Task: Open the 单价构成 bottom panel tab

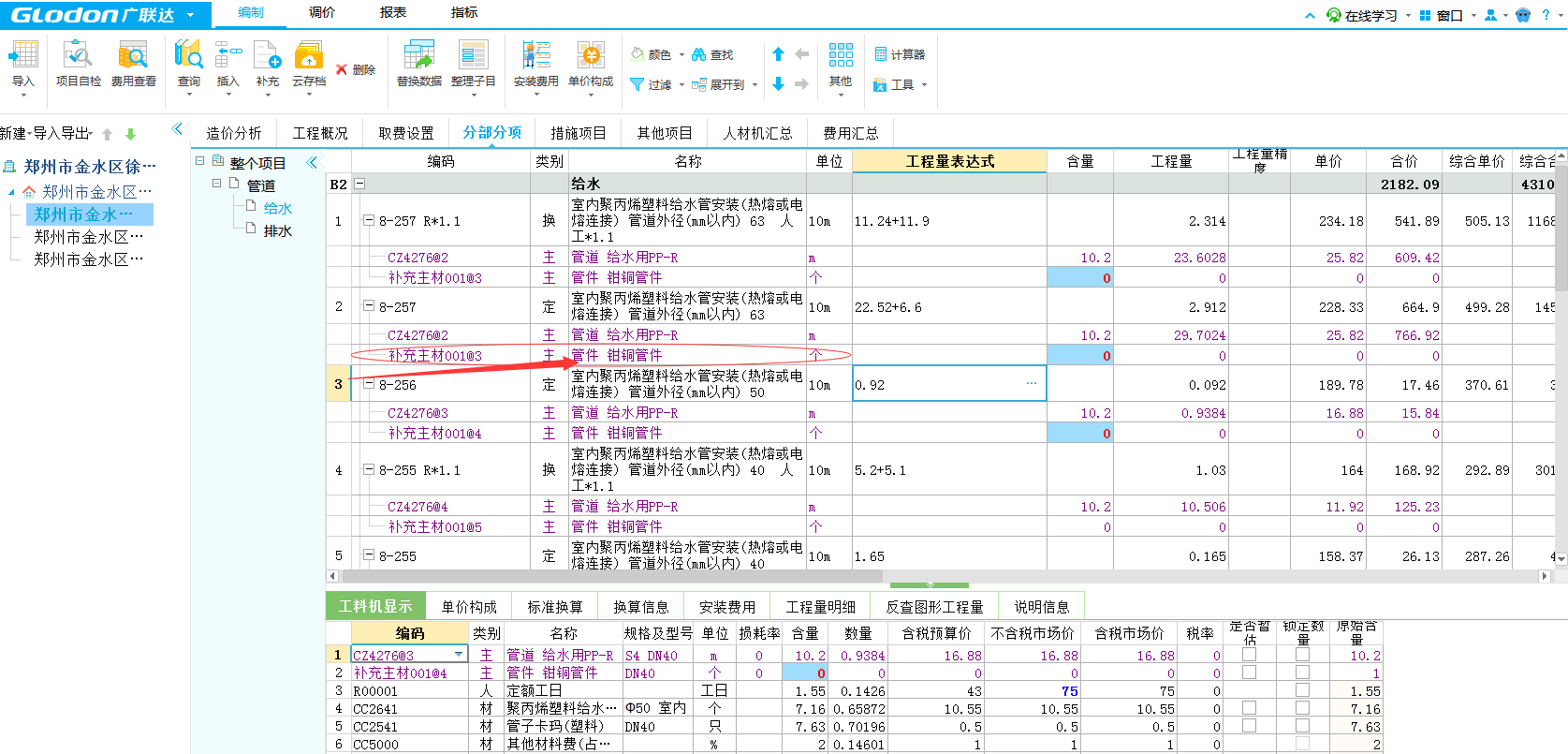Action: 469,607
